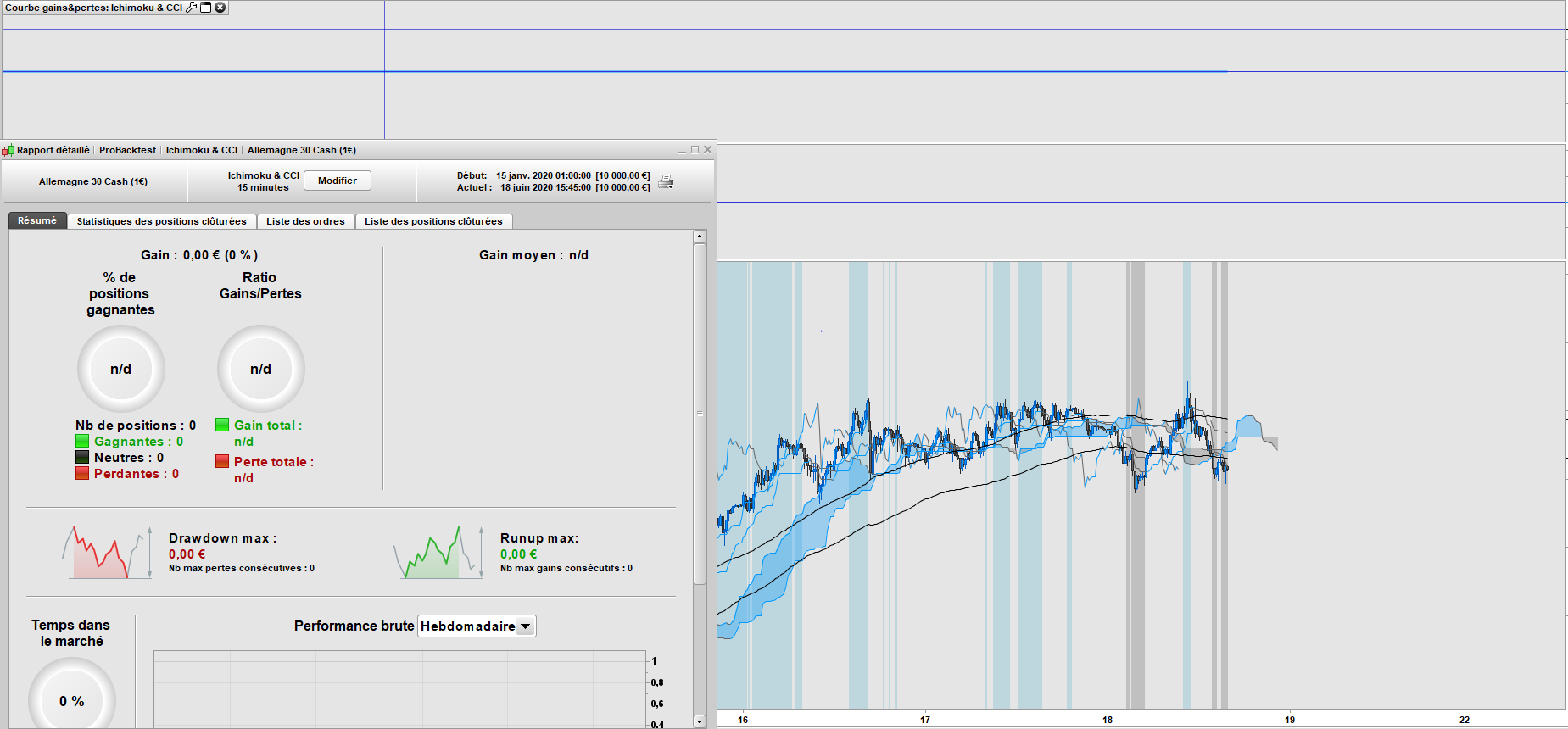The image size is (1568, 729).
Task: Click the Performance brute label
Action: pyautogui.click(x=354, y=626)
